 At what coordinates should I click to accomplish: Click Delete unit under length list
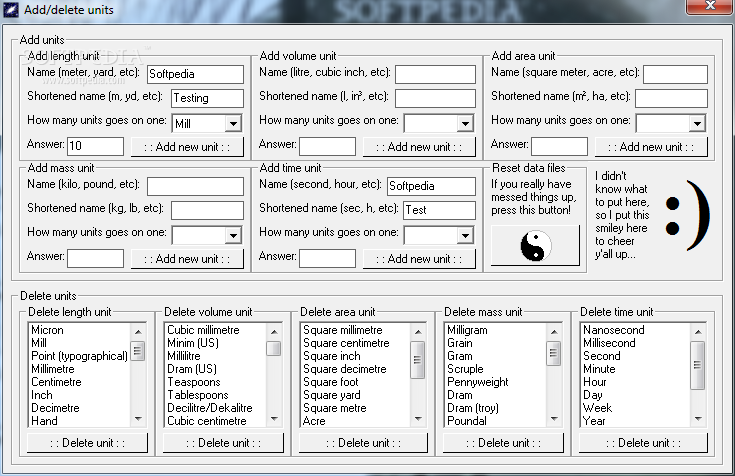[x=87, y=443]
